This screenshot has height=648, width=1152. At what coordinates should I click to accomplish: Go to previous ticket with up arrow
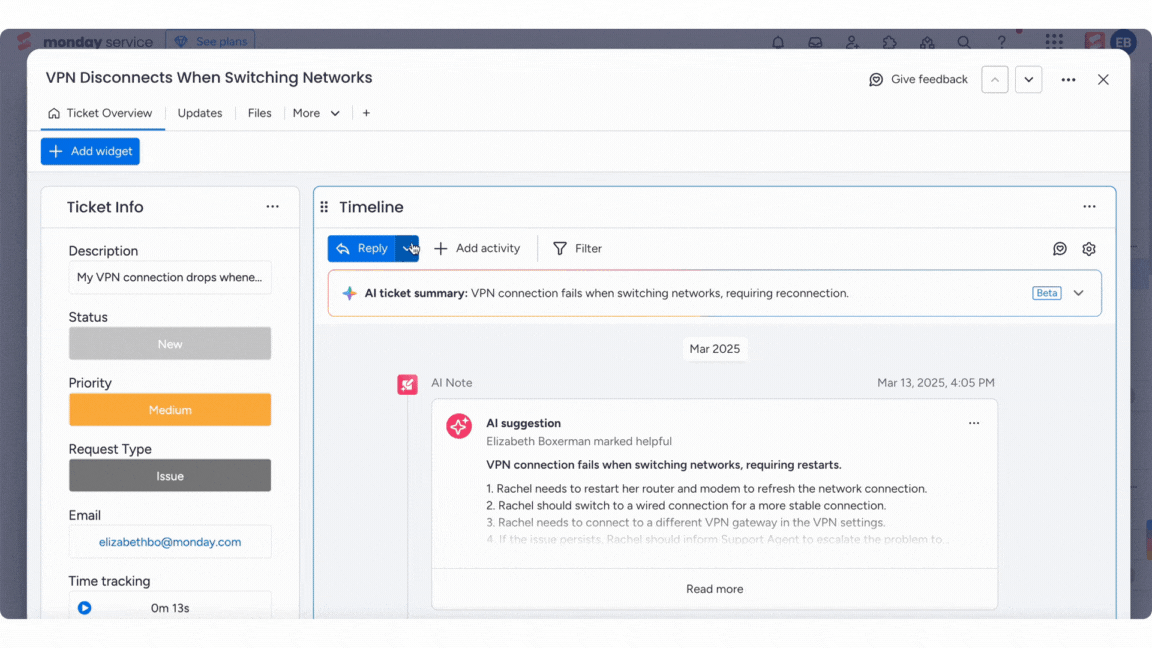(995, 79)
